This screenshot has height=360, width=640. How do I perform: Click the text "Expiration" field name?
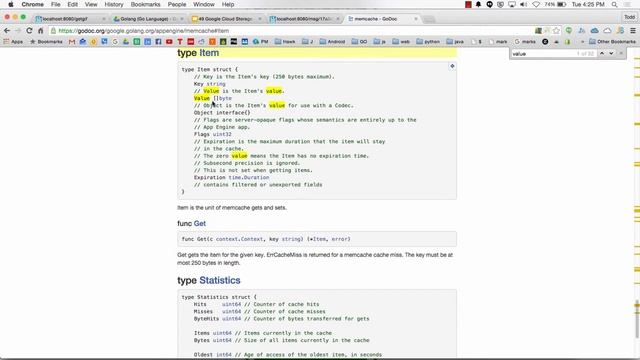(x=209, y=178)
